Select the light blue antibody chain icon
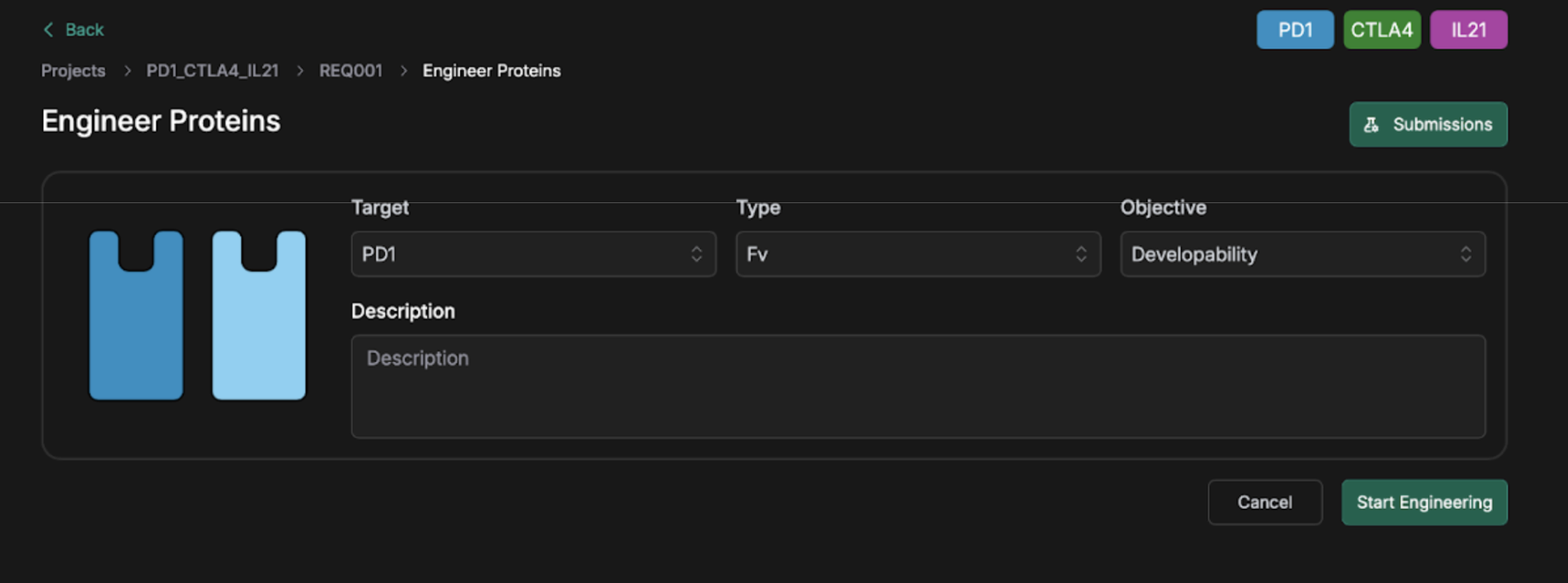Viewport: 1568px width, 583px height. coord(259,315)
